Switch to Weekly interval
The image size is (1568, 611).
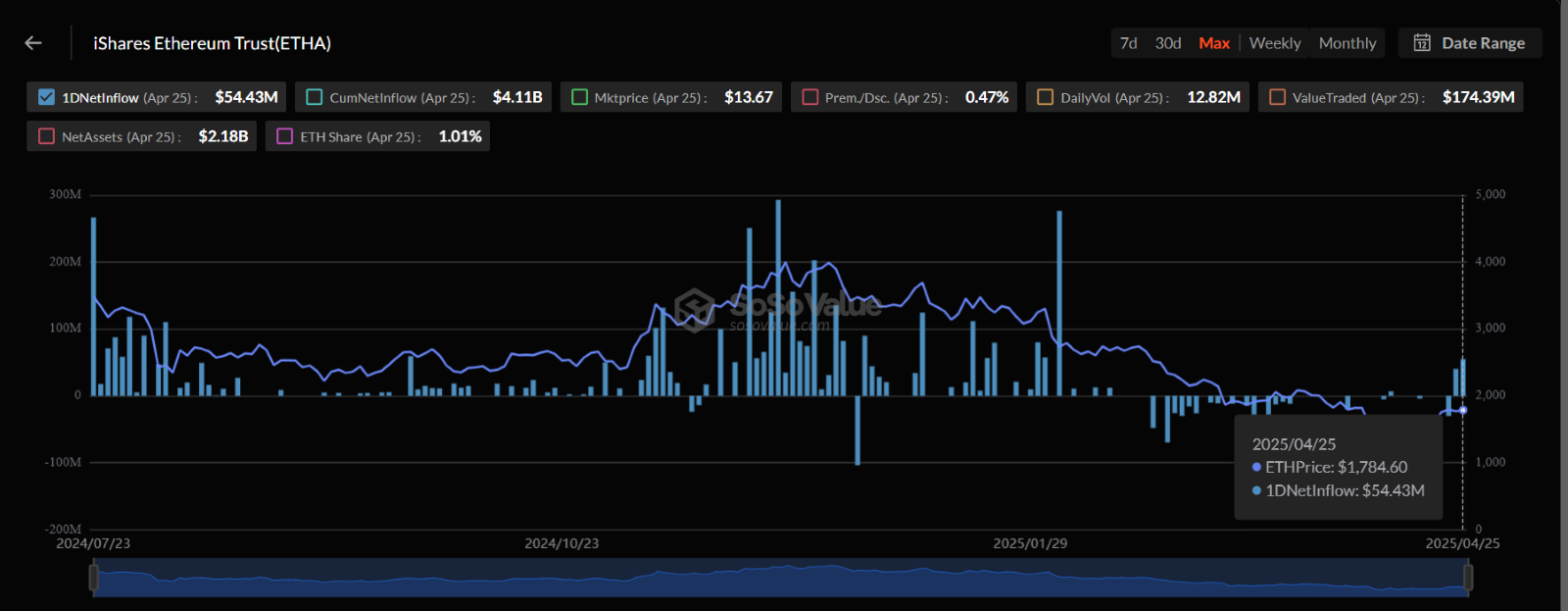click(x=1275, y=43)
